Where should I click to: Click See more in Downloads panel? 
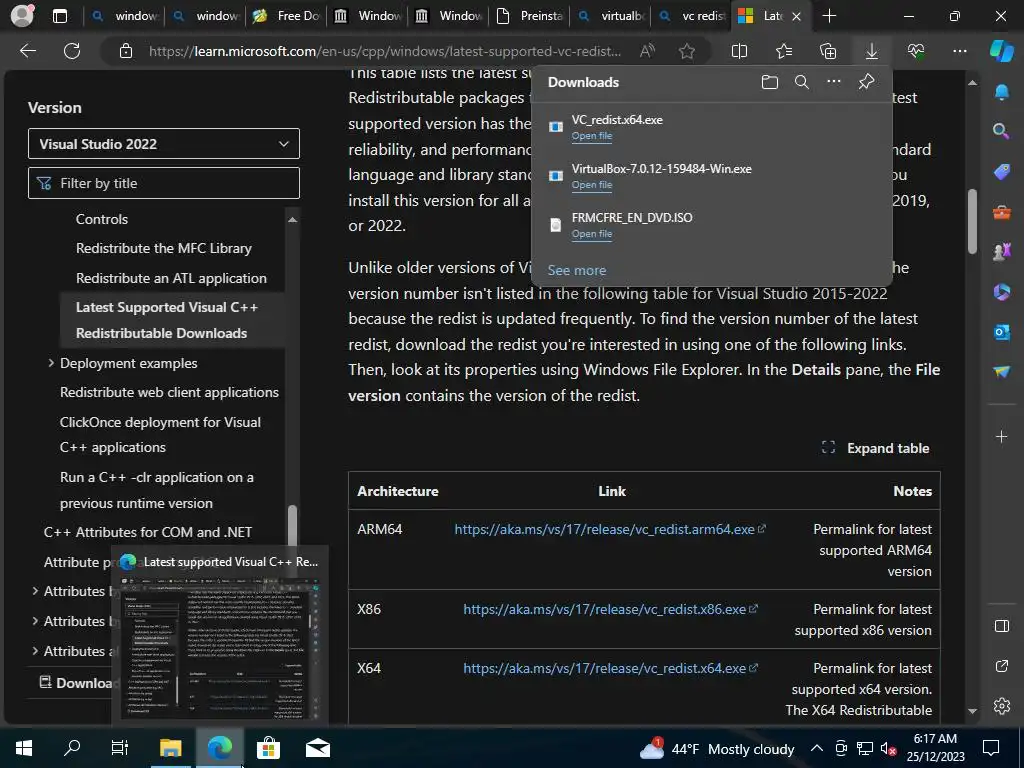[x=577, y=270]
